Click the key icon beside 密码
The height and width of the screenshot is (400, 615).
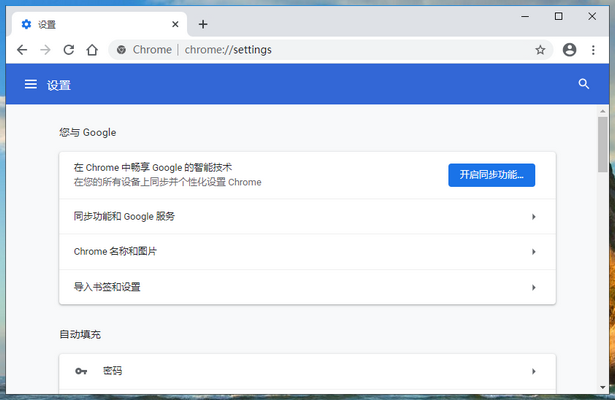click(81, 371)
